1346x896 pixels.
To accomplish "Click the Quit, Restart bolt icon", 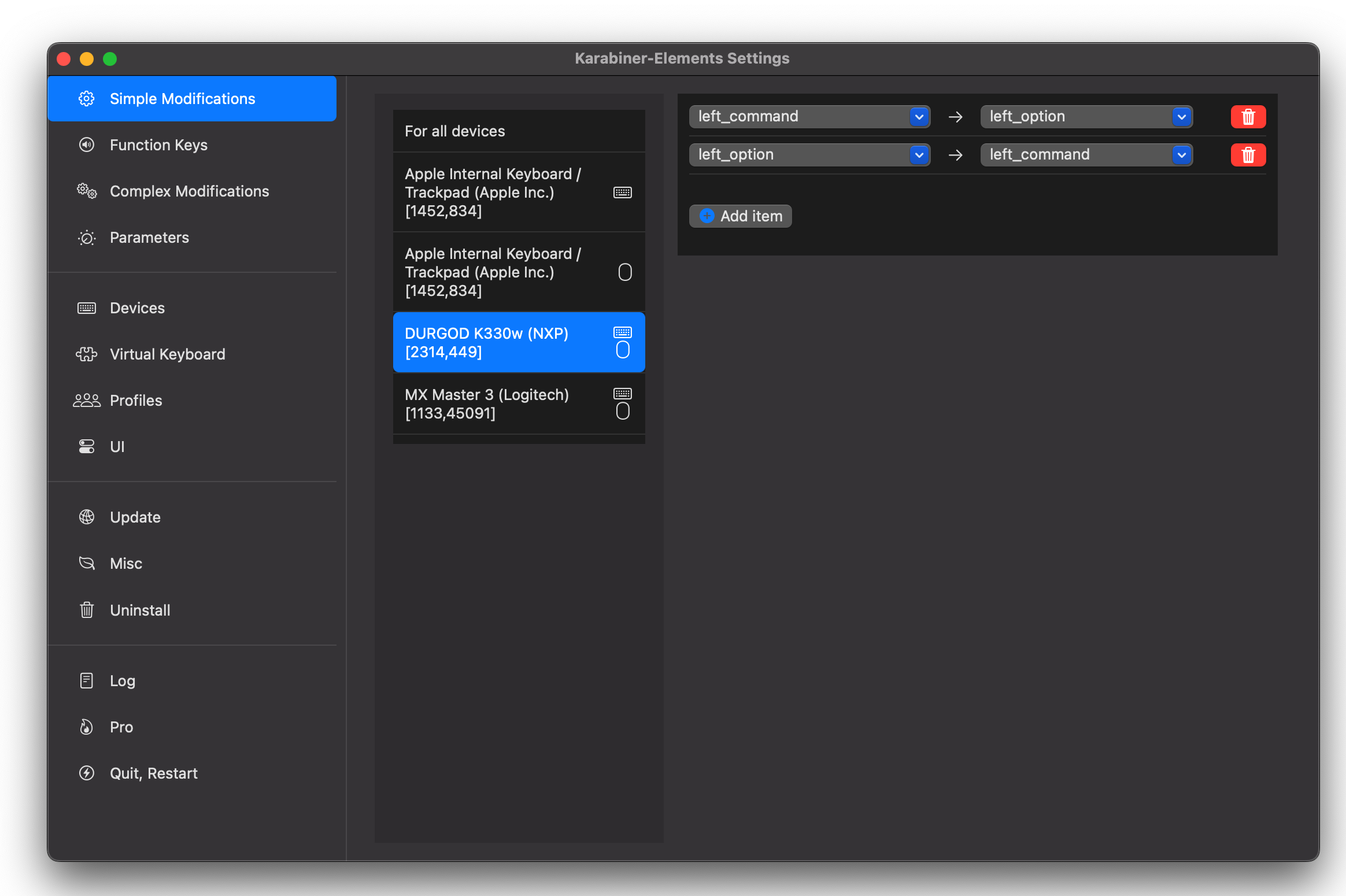I will [87, 773].
